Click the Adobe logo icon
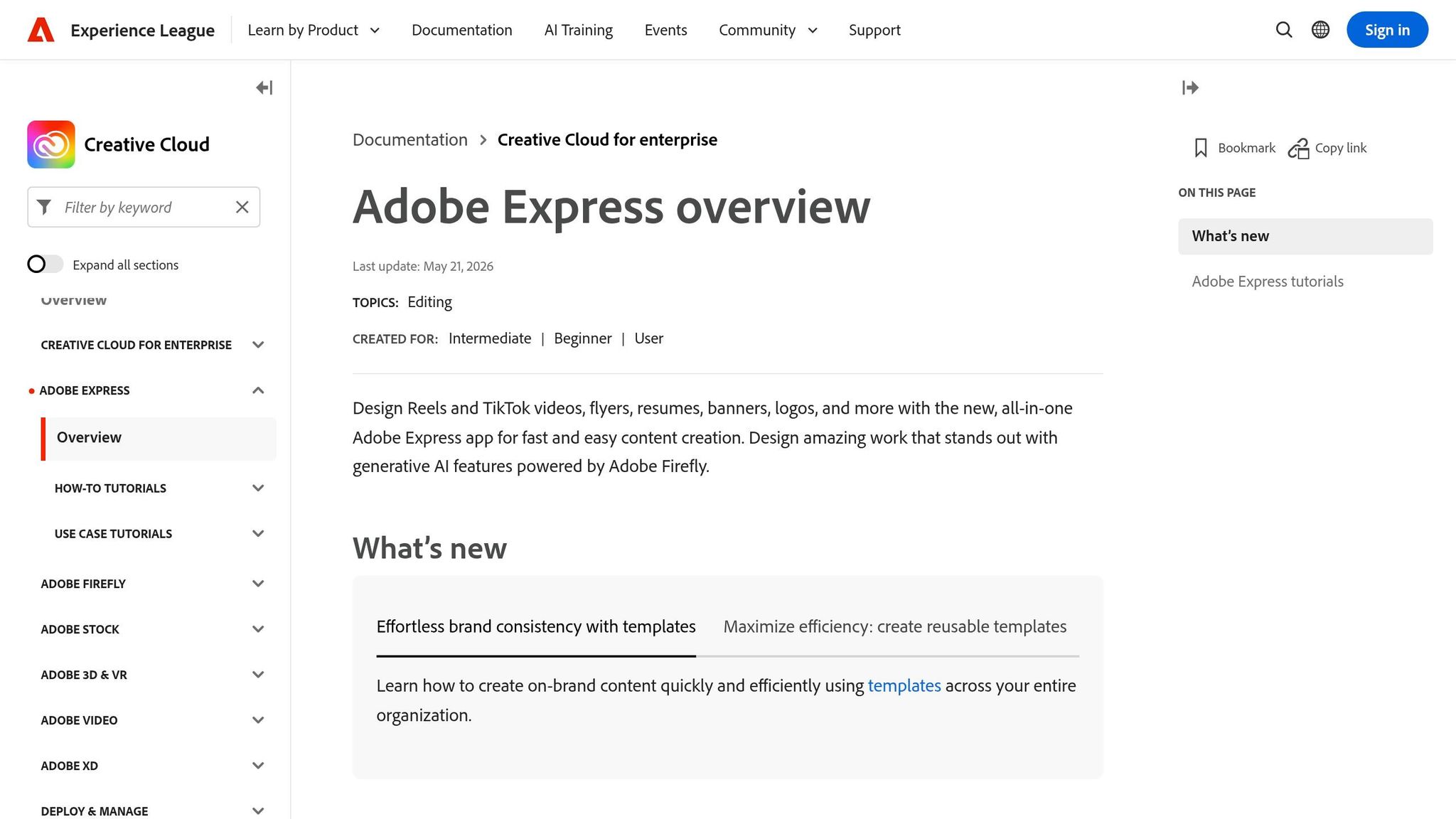Viewport: 1456px width, 819px height. coord(41,30)
